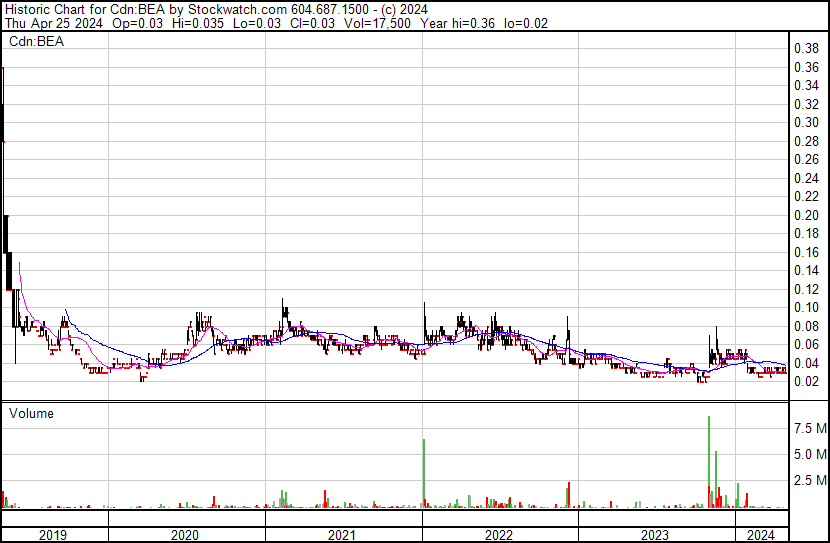
Task: Click the 0.20 price axis label
Action: click(807, 215)
